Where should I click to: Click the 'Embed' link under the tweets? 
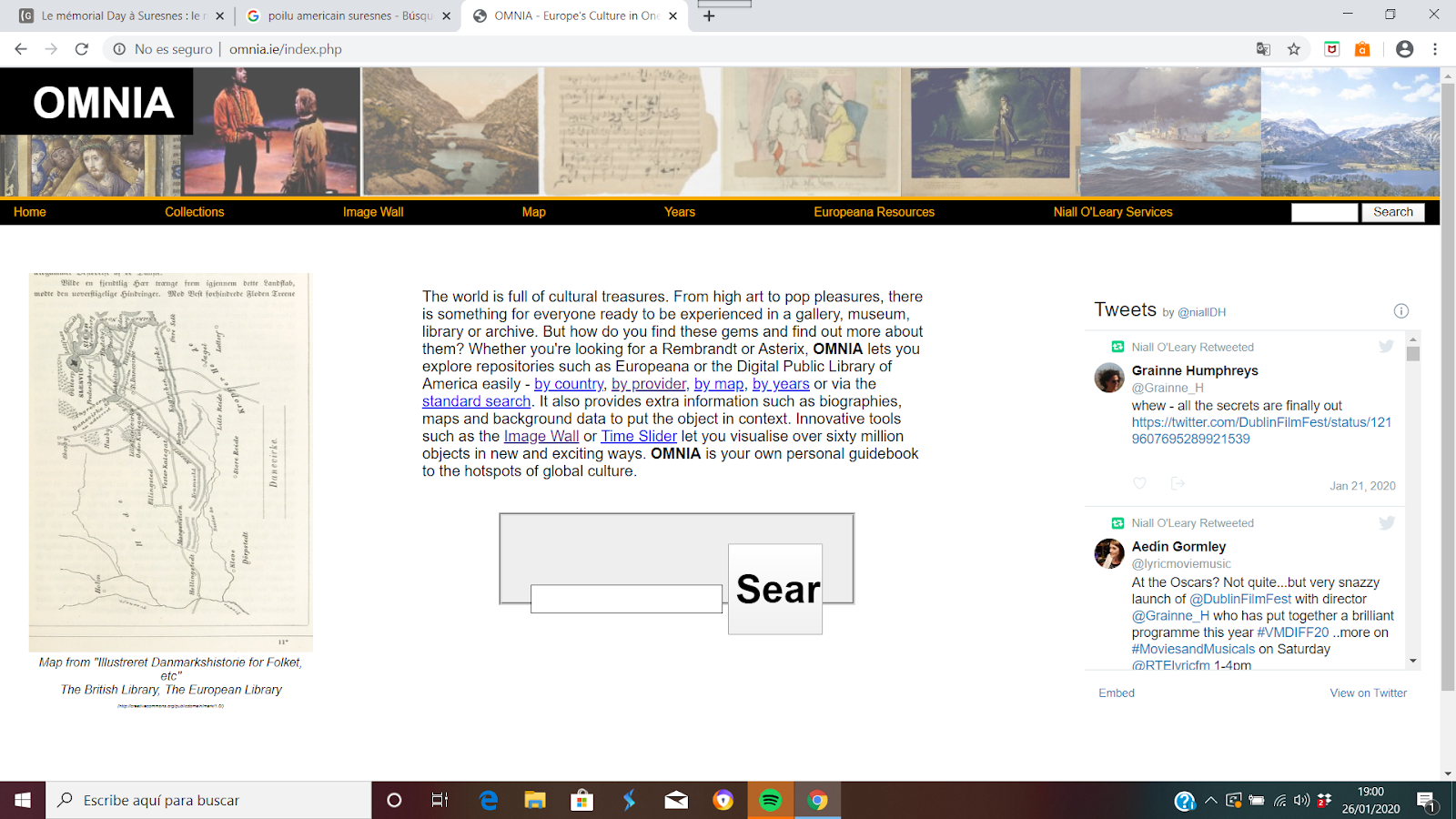pos(1117,693)
